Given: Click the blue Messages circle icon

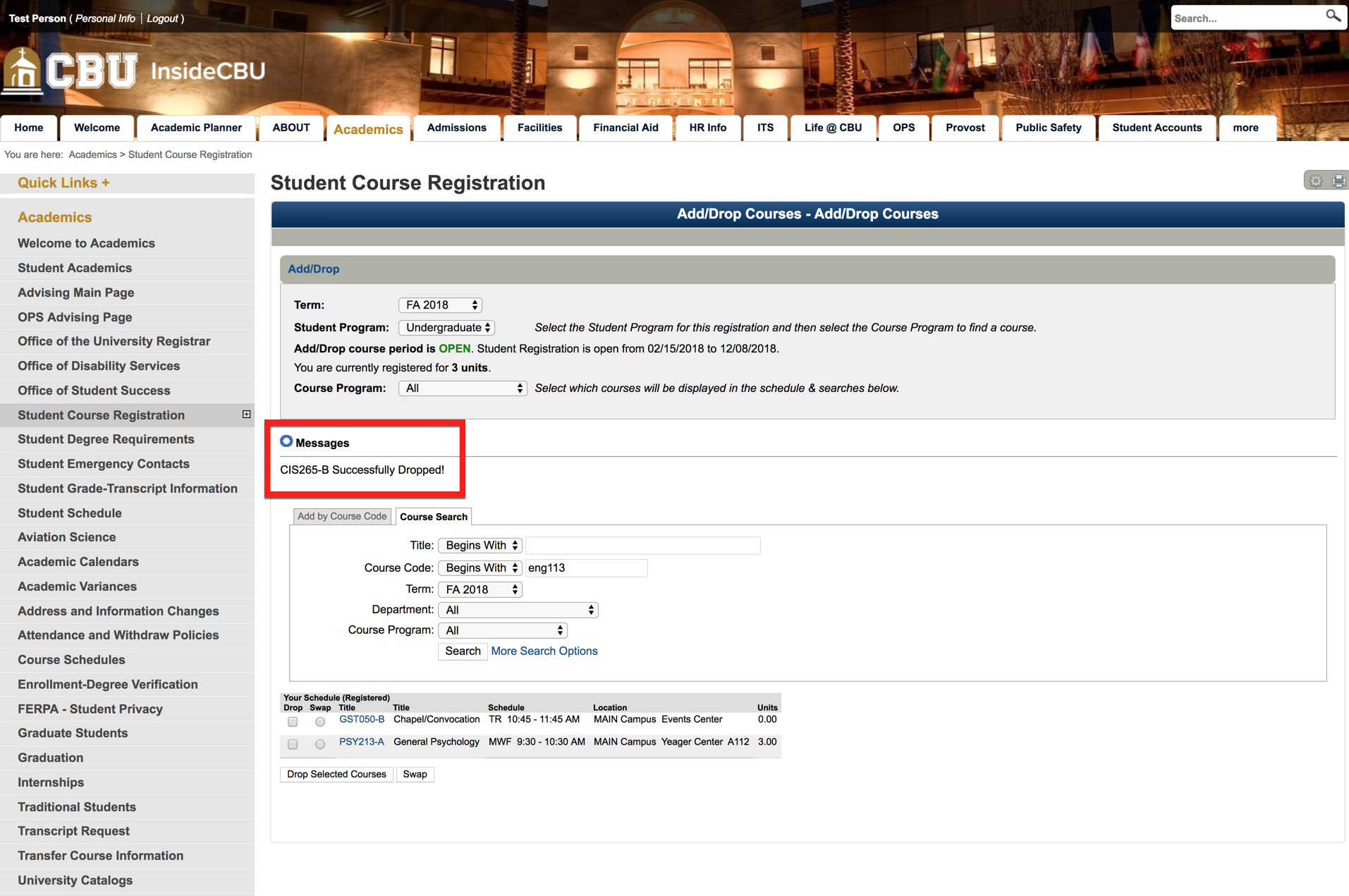Looking at the screenshot, I should 286,441.
